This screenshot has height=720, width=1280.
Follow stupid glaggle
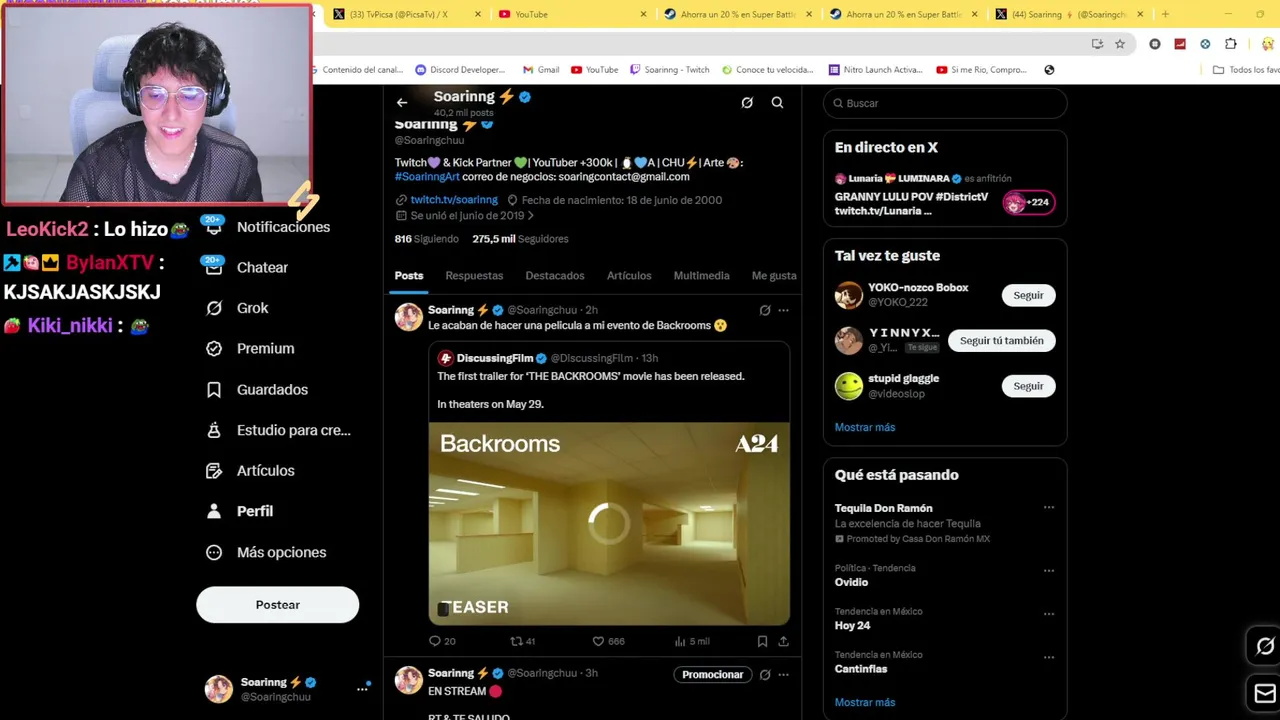(x=1028, y=386)
